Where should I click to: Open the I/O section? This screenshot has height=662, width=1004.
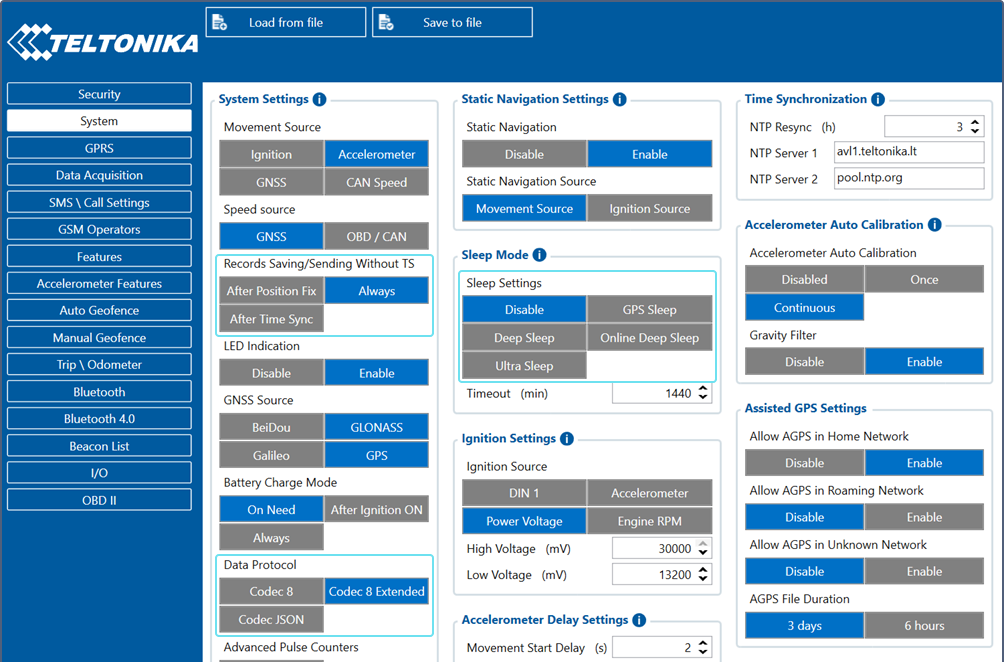(x=99, y=473)
